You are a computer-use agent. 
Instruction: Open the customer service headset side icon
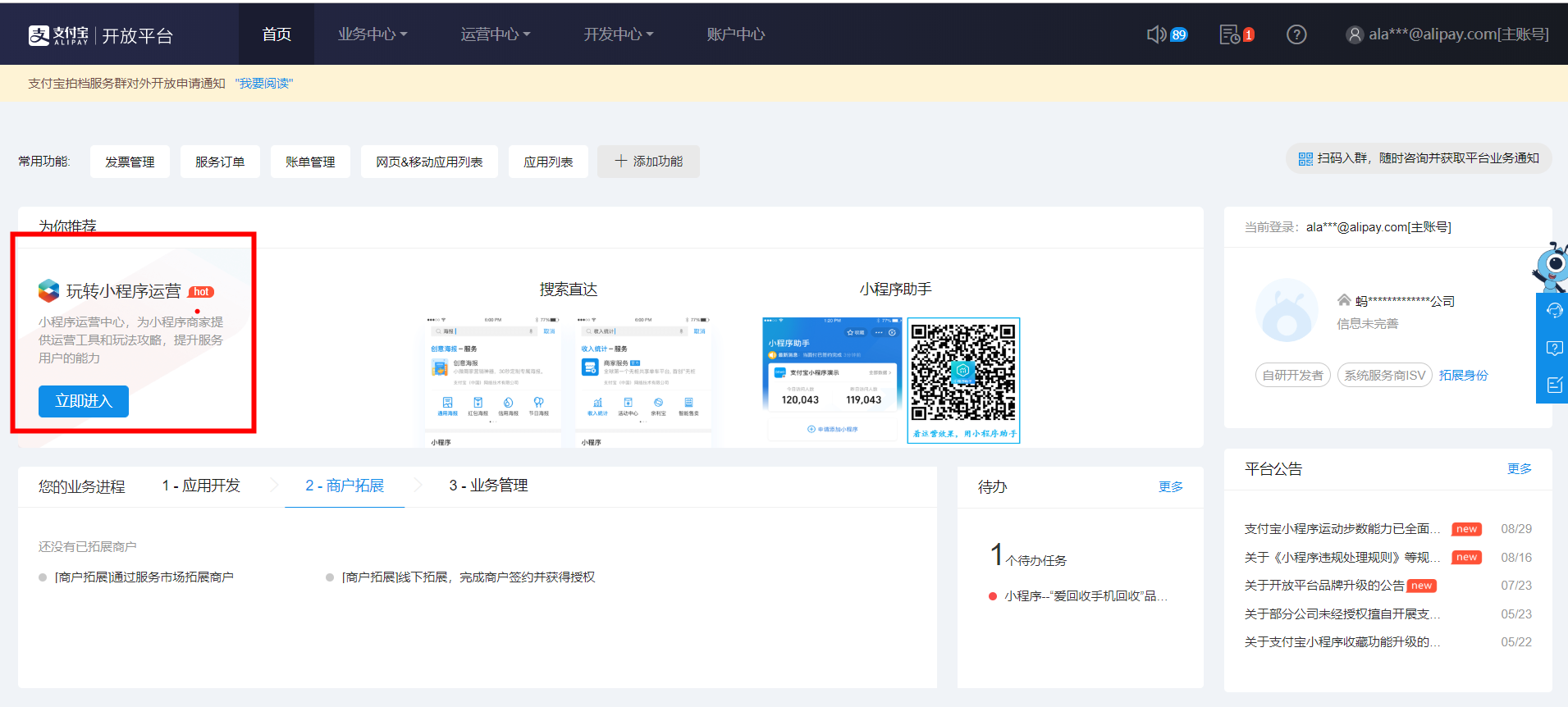(x=1554, y=310)
